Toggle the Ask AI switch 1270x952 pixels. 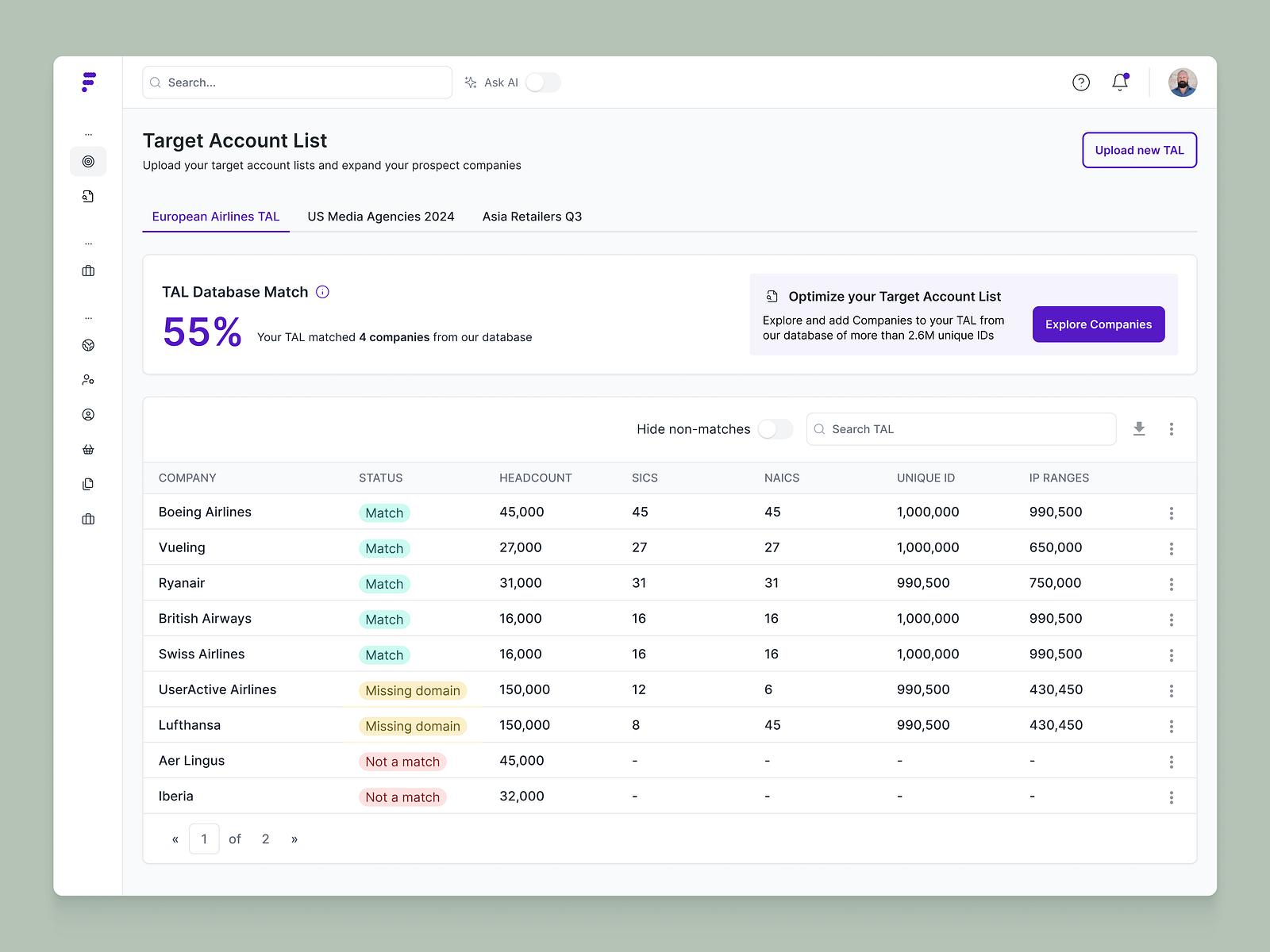[543, 82]
